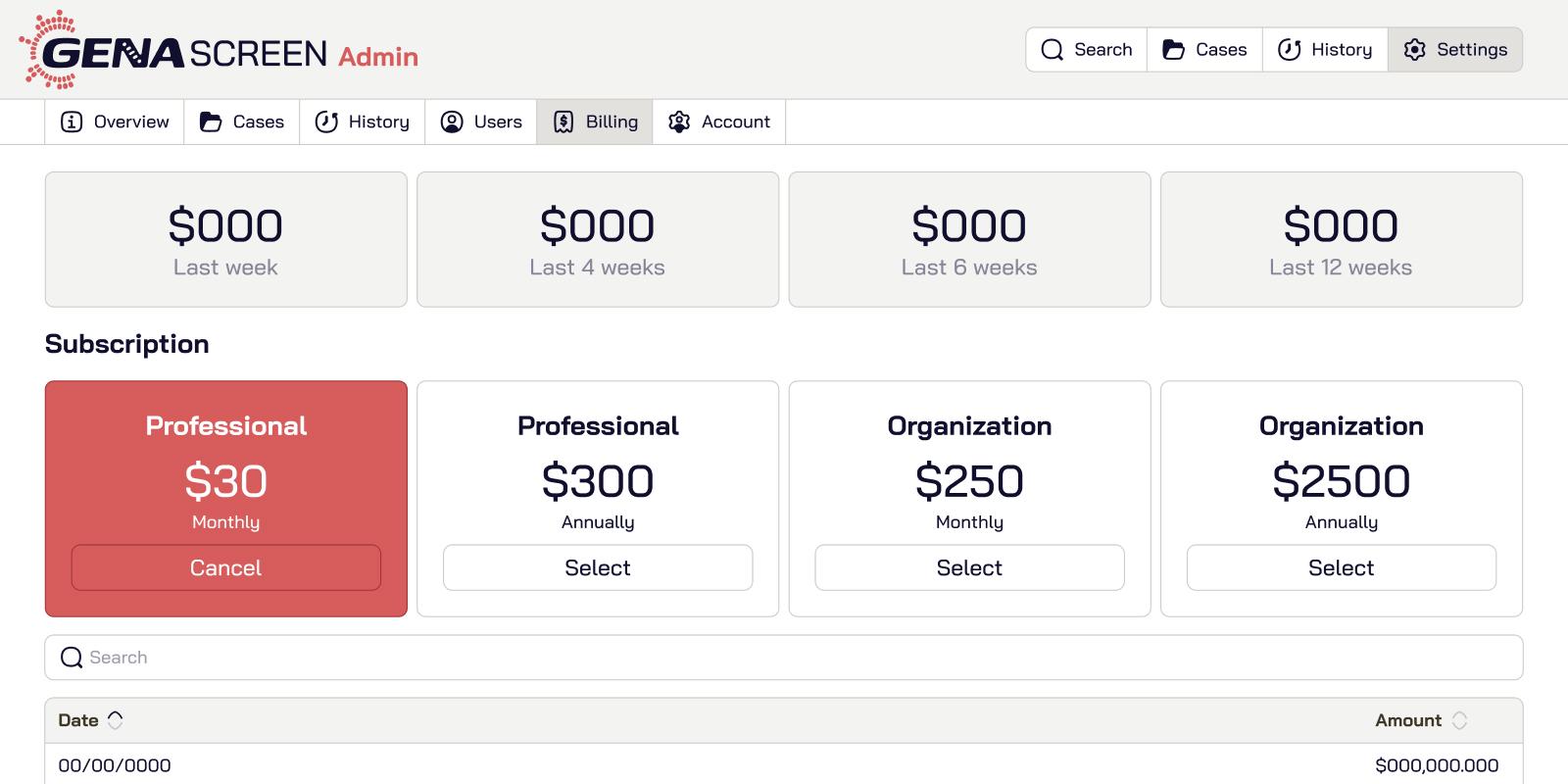Click the Account gear-person icon

pyautogui.click(x=679, y=122)
